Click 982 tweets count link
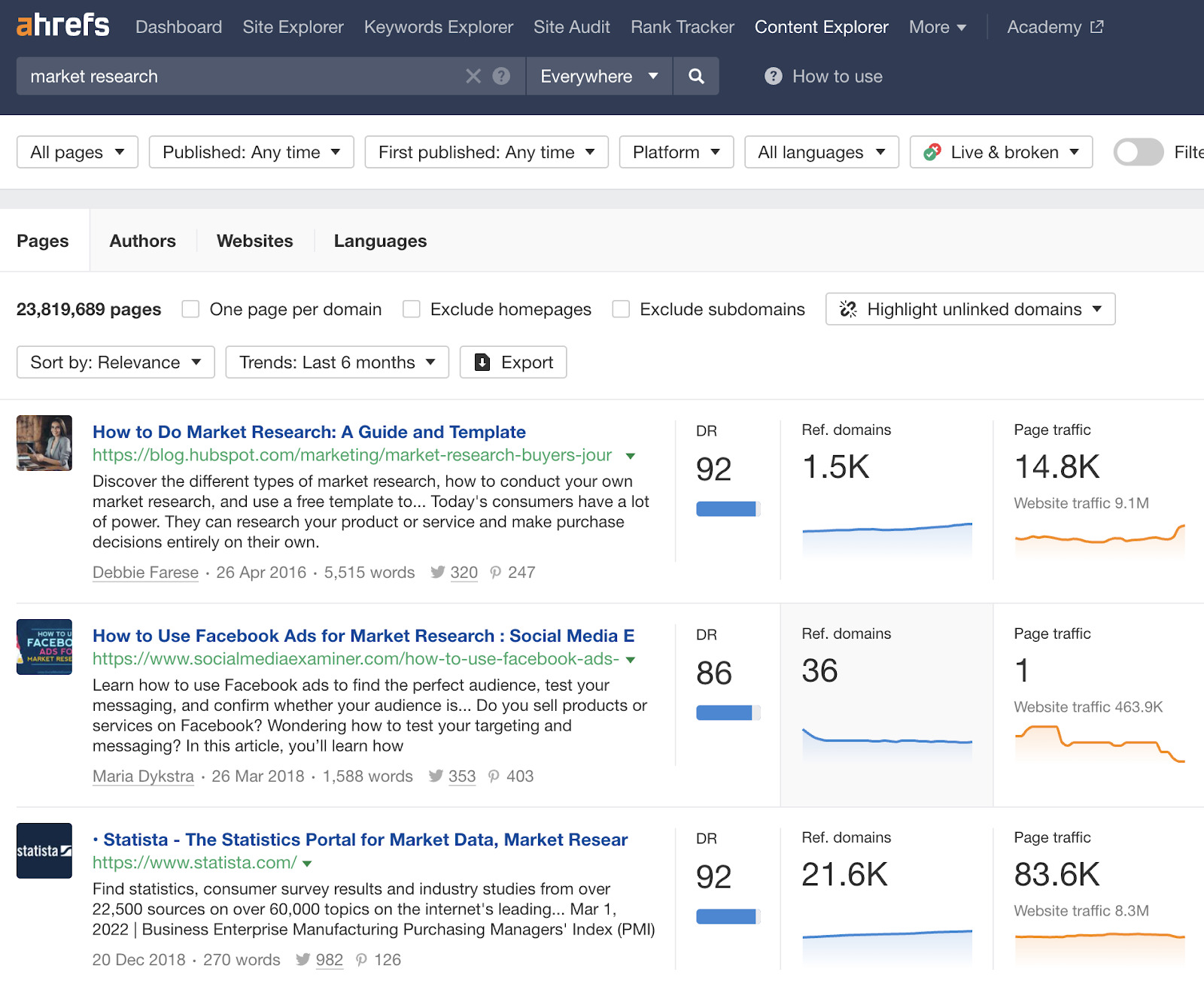This screenshot has height=990, width=1204. point(330,960)
